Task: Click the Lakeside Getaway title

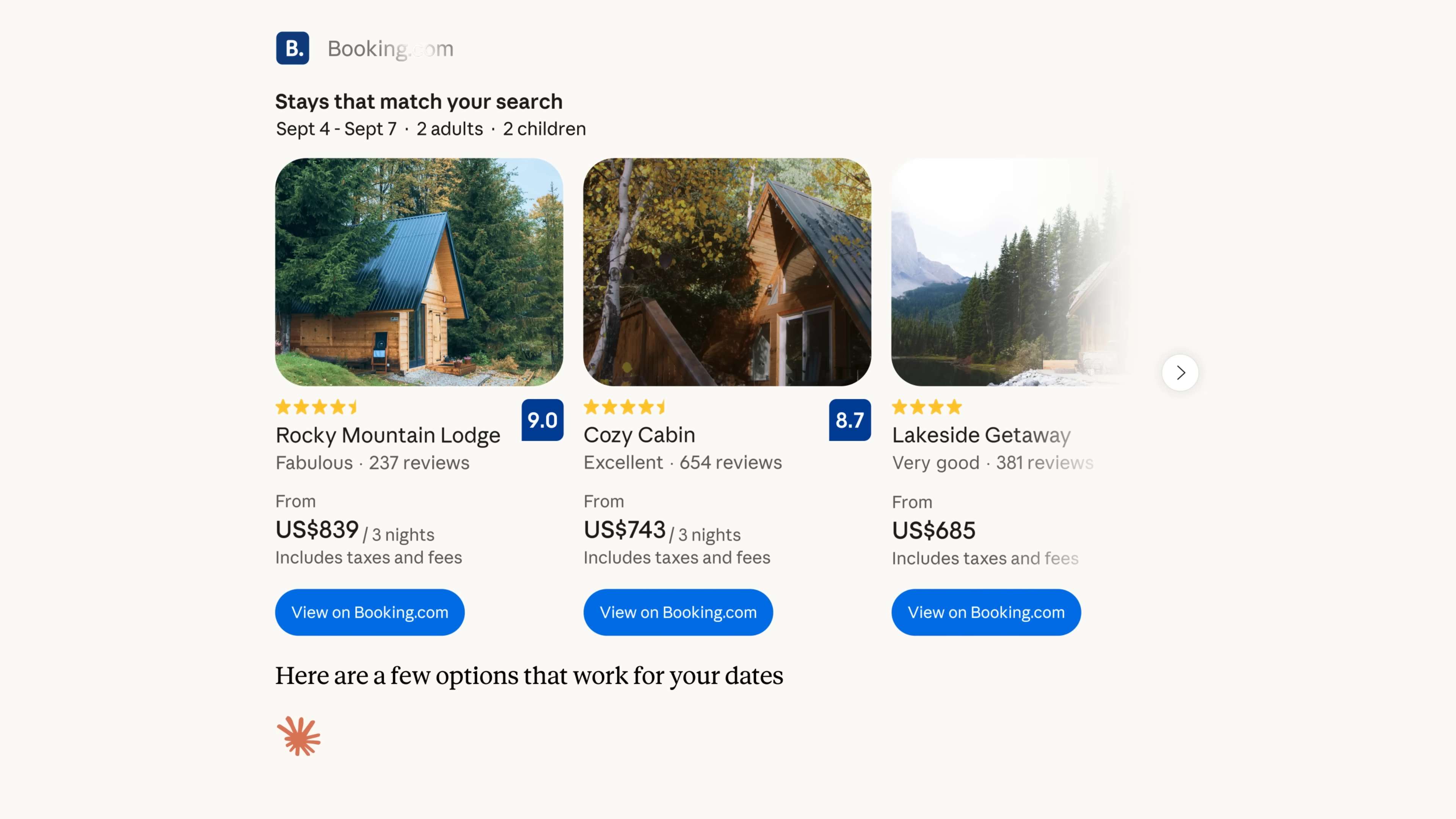Action: [x=981, y=435]
